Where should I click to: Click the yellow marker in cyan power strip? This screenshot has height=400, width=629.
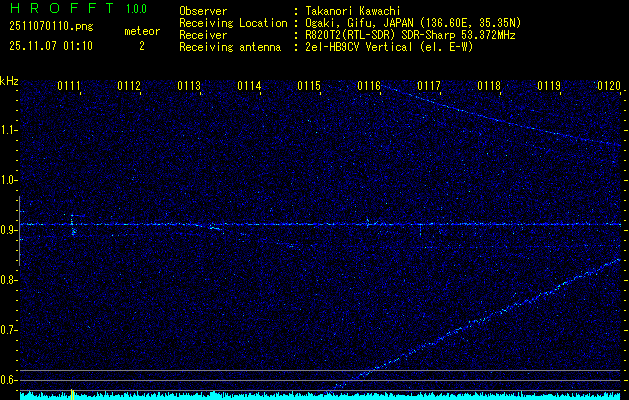click(x=73, y=394)
